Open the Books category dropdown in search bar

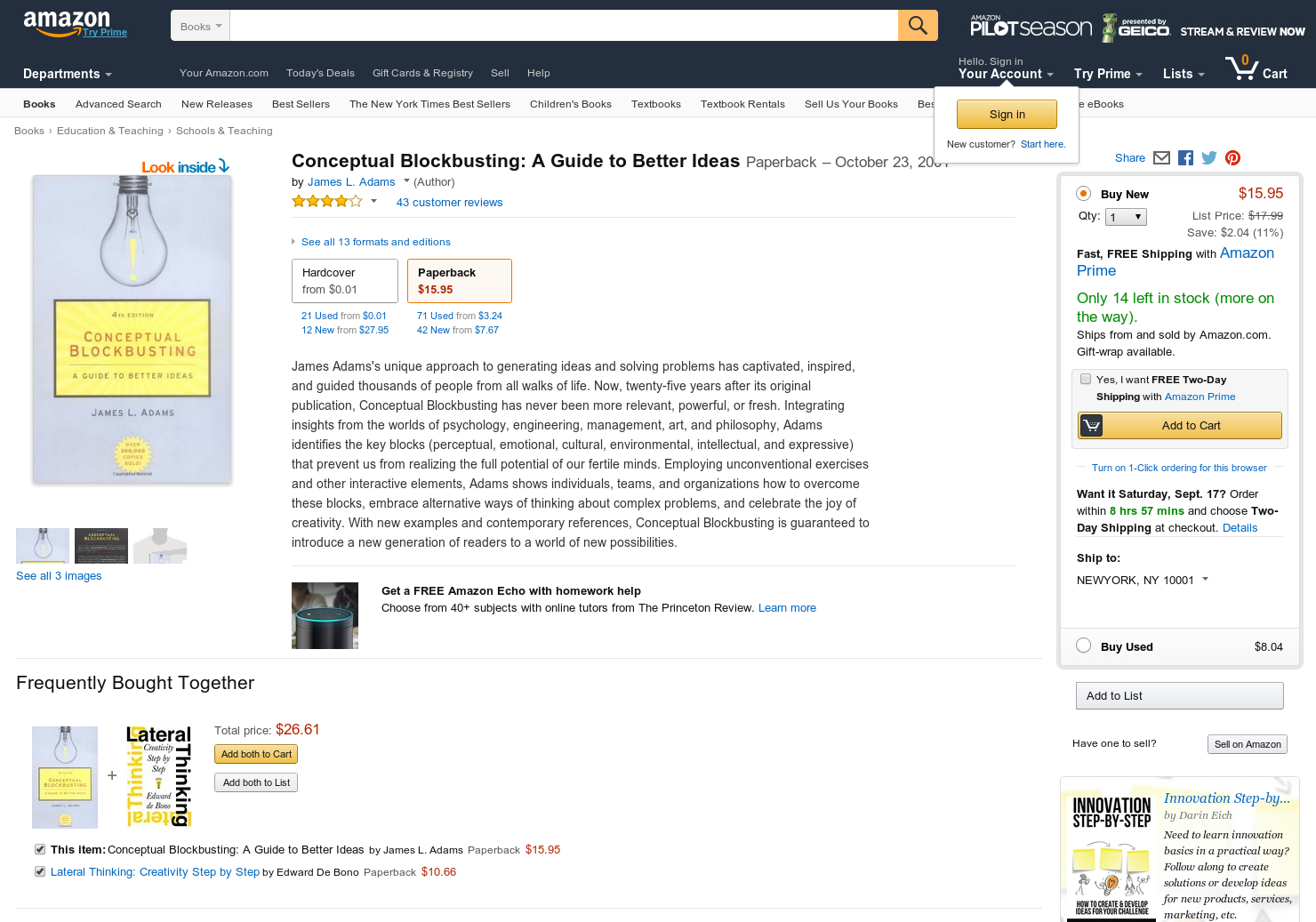pos(199,25)
